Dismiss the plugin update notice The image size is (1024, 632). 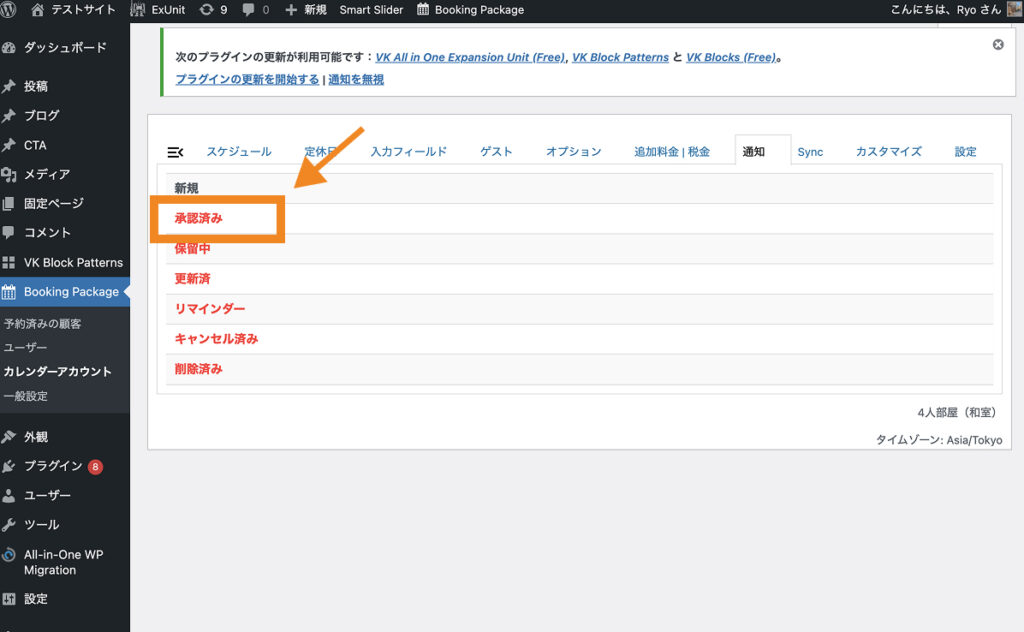997,45
